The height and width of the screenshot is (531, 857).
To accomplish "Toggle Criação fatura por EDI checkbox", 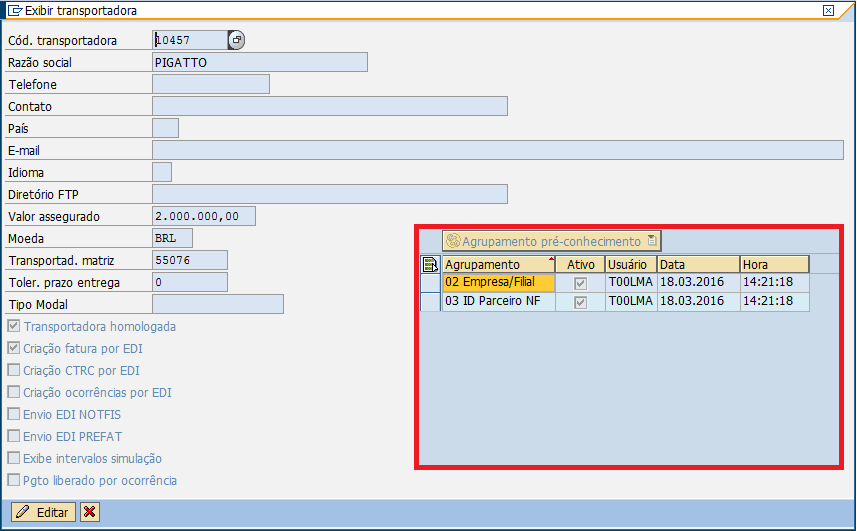I will coord(14,349).
